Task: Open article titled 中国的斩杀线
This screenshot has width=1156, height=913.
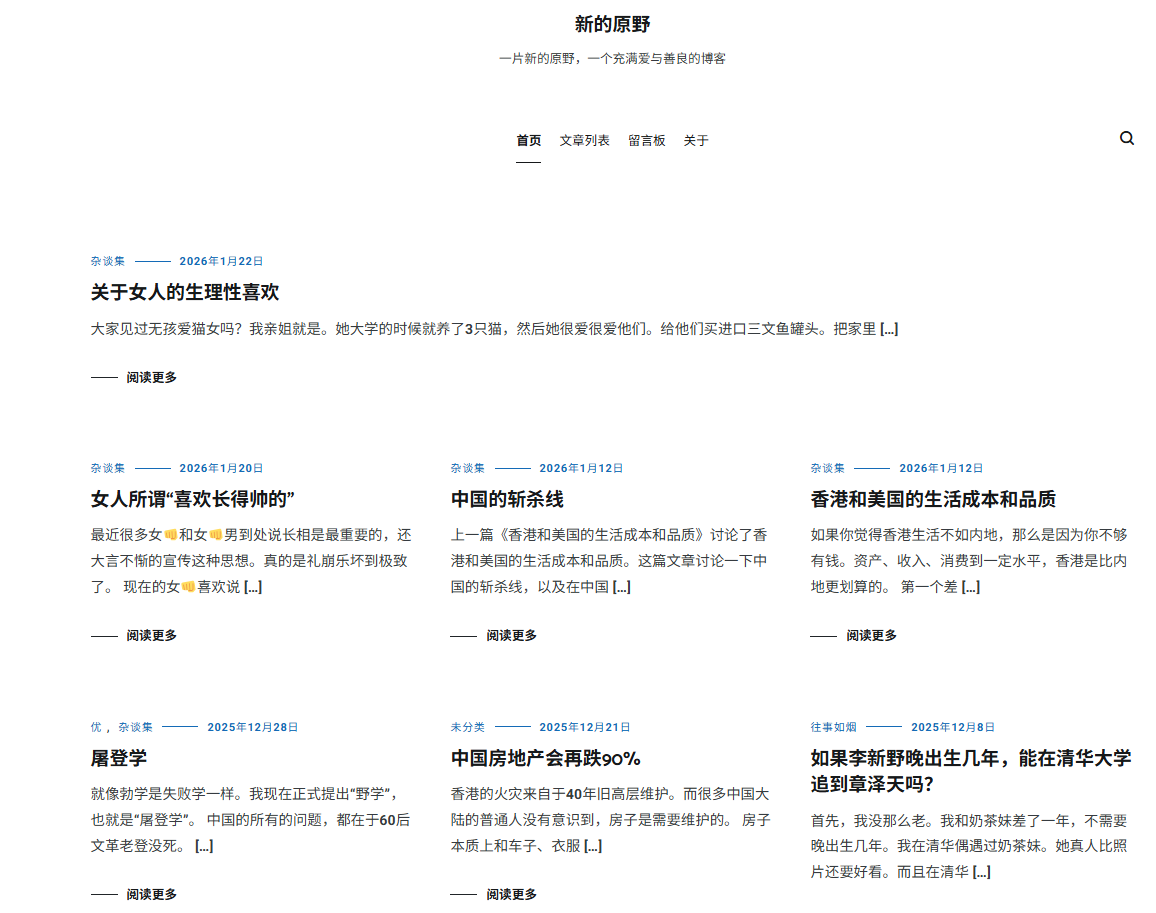Action: pos(507,499)
